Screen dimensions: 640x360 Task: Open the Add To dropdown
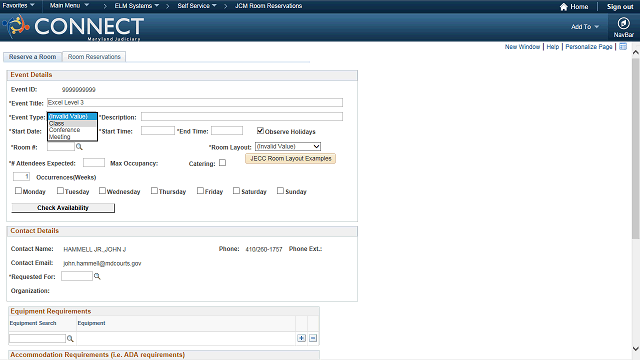click(x=585, y=27)
